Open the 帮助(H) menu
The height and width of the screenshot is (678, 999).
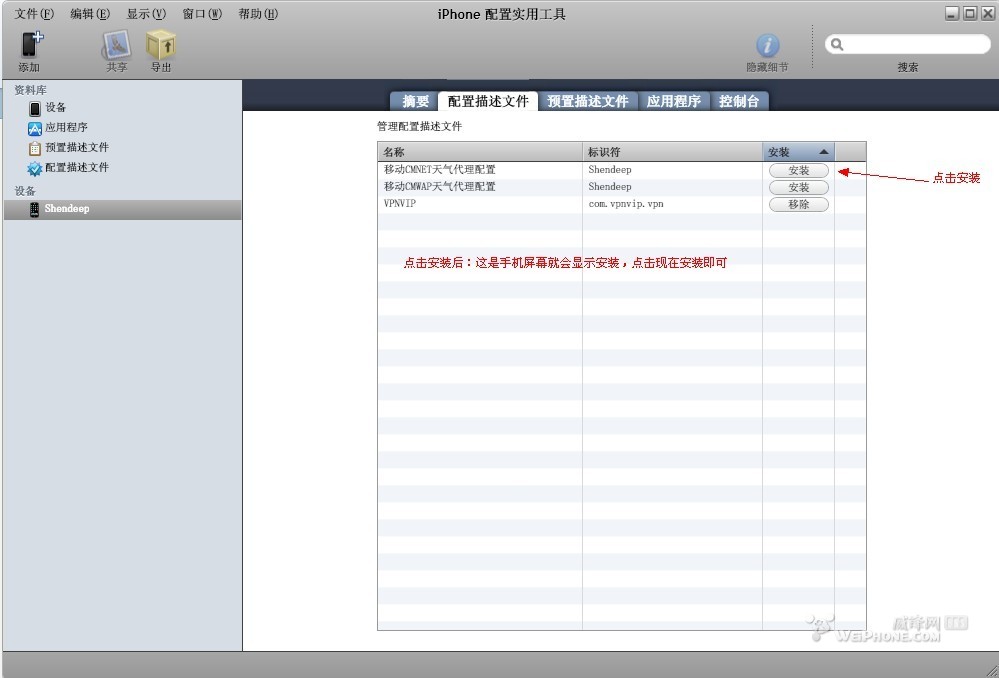pyautogui.click(x=258, y=14)
